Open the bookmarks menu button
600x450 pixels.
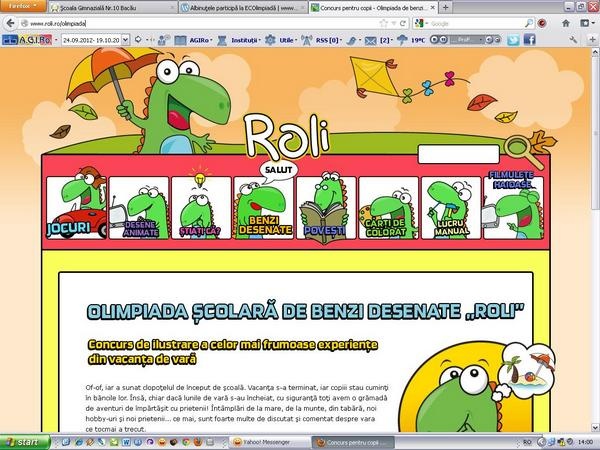tap(587, 23)
